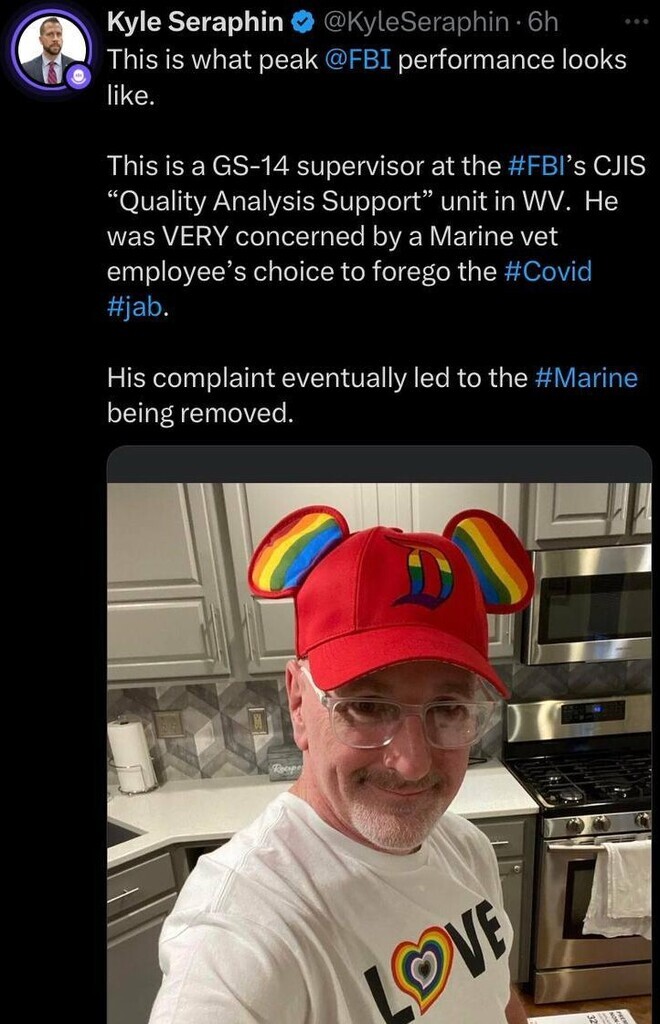Click the dark strip above the photo

(379, 464)
